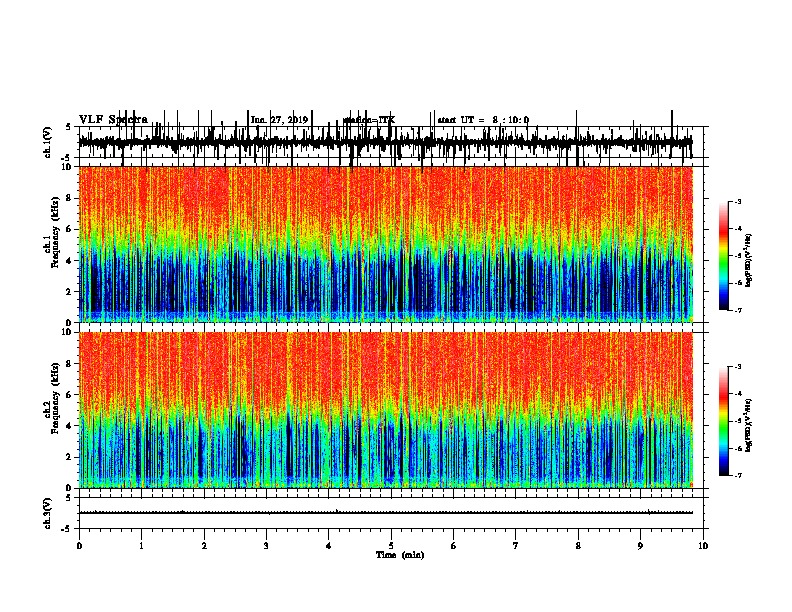
Task: Select the "3" tick on the time axis
Action: (x=266, y=546)
